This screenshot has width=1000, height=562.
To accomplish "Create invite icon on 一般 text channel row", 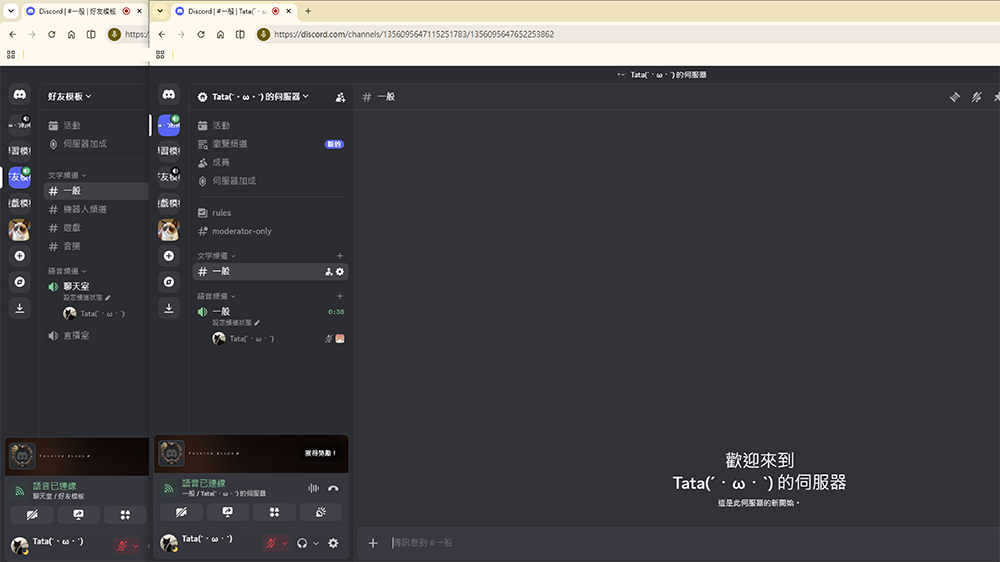I will tap(328, 272).
